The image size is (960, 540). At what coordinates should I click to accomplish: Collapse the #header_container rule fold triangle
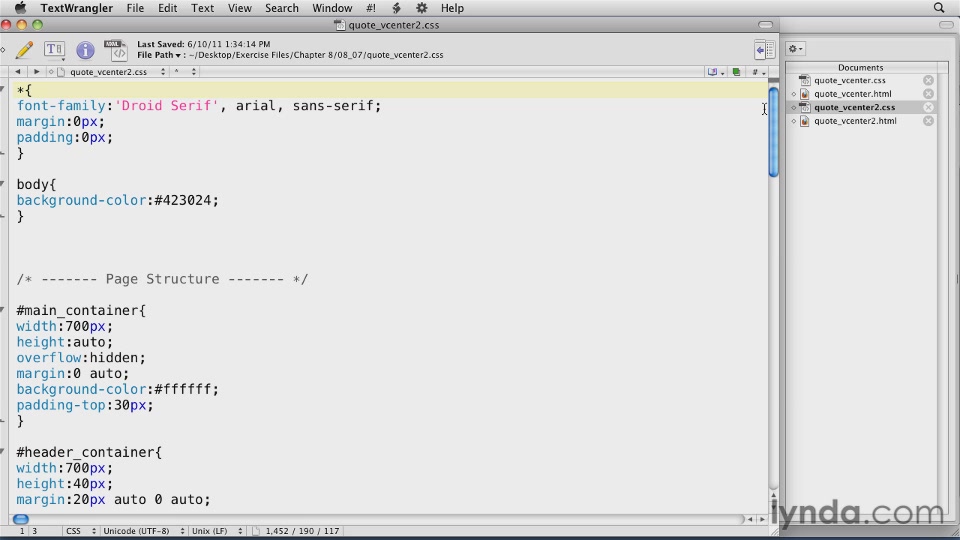[x=3, y=452]
